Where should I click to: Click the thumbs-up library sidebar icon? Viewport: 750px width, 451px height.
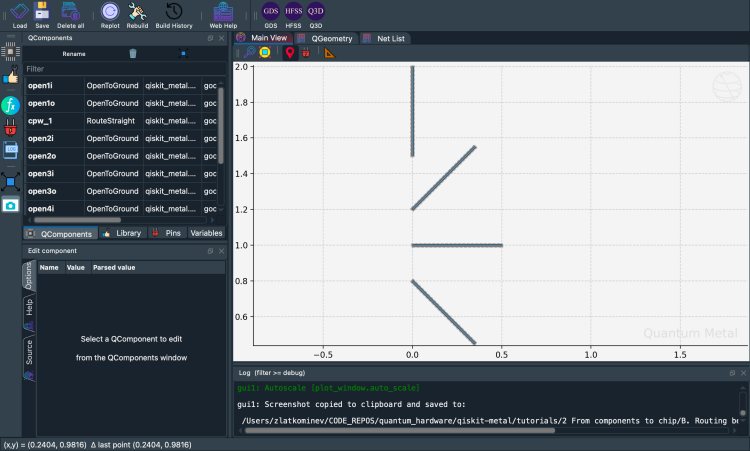click(11, 76)
